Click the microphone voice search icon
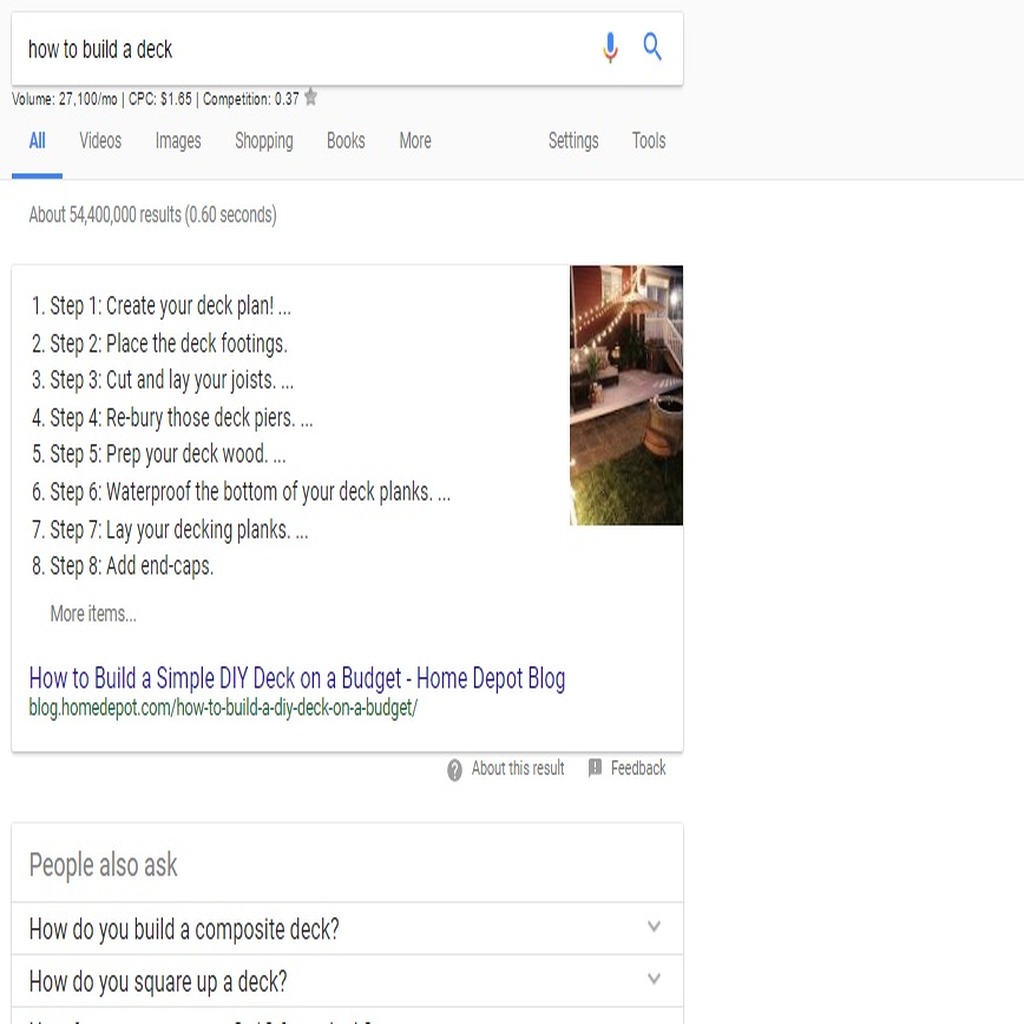 (x=610, y=48)
